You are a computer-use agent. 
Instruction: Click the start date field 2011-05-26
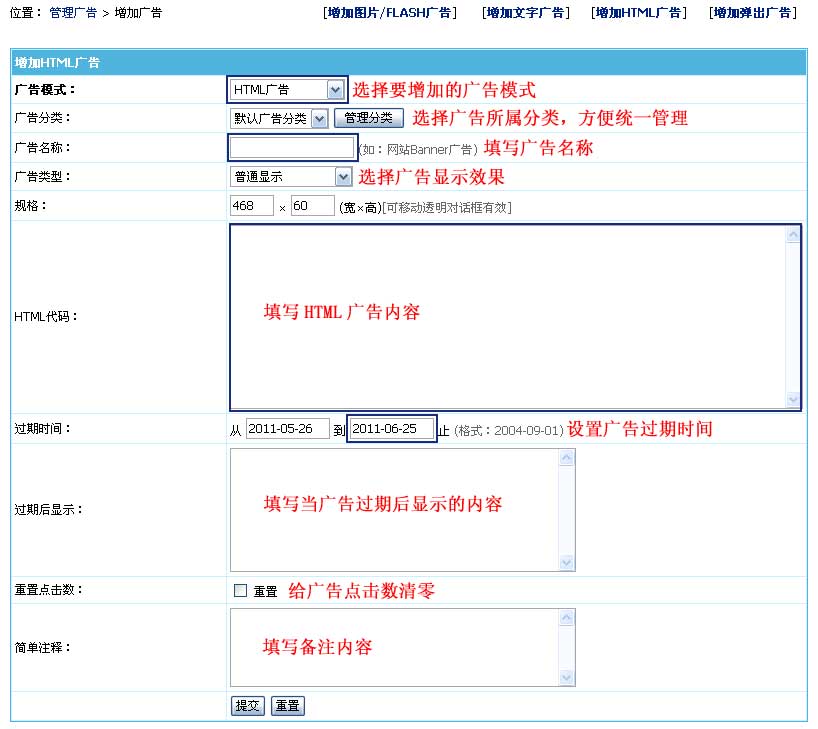(287, 429)
